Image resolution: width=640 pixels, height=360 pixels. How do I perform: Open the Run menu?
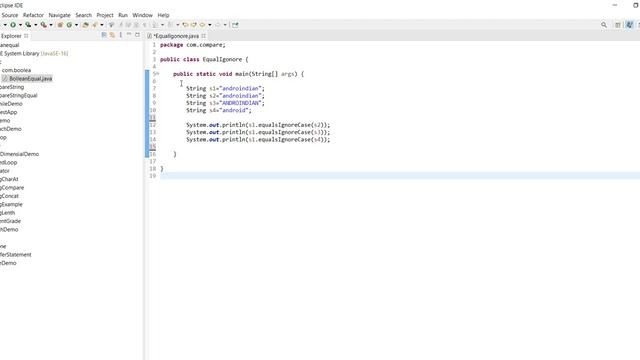(123, 15)
